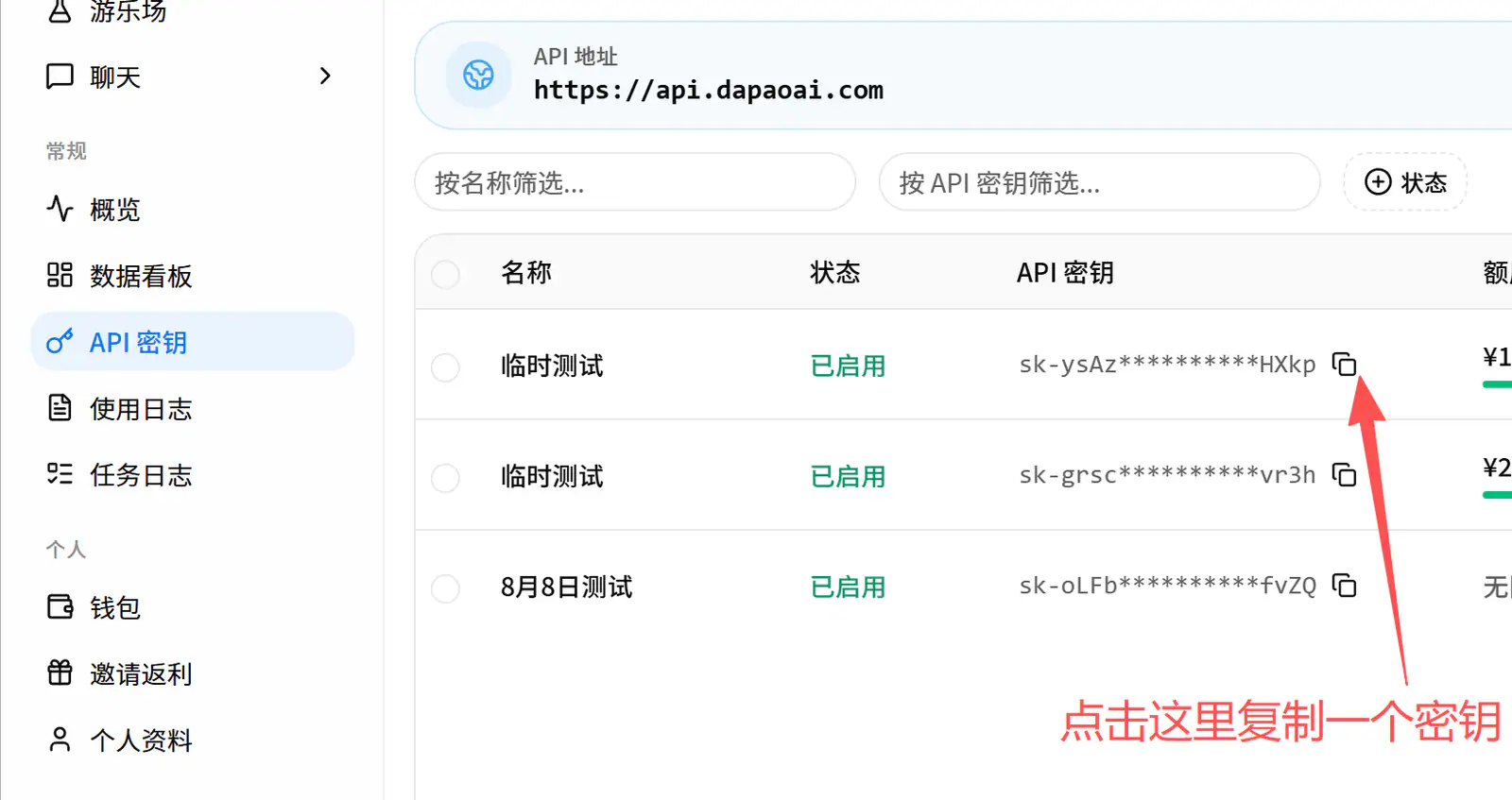
Task: Click the document icon for 使用日志
Action: (60, 407)
